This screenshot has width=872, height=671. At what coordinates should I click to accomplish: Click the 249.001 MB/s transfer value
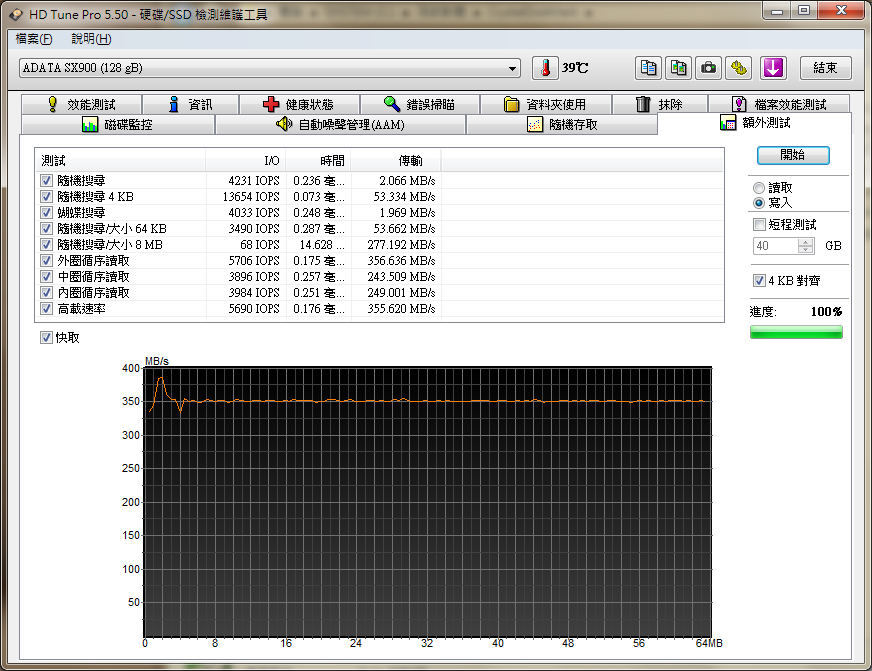click(x=402, y=292)
